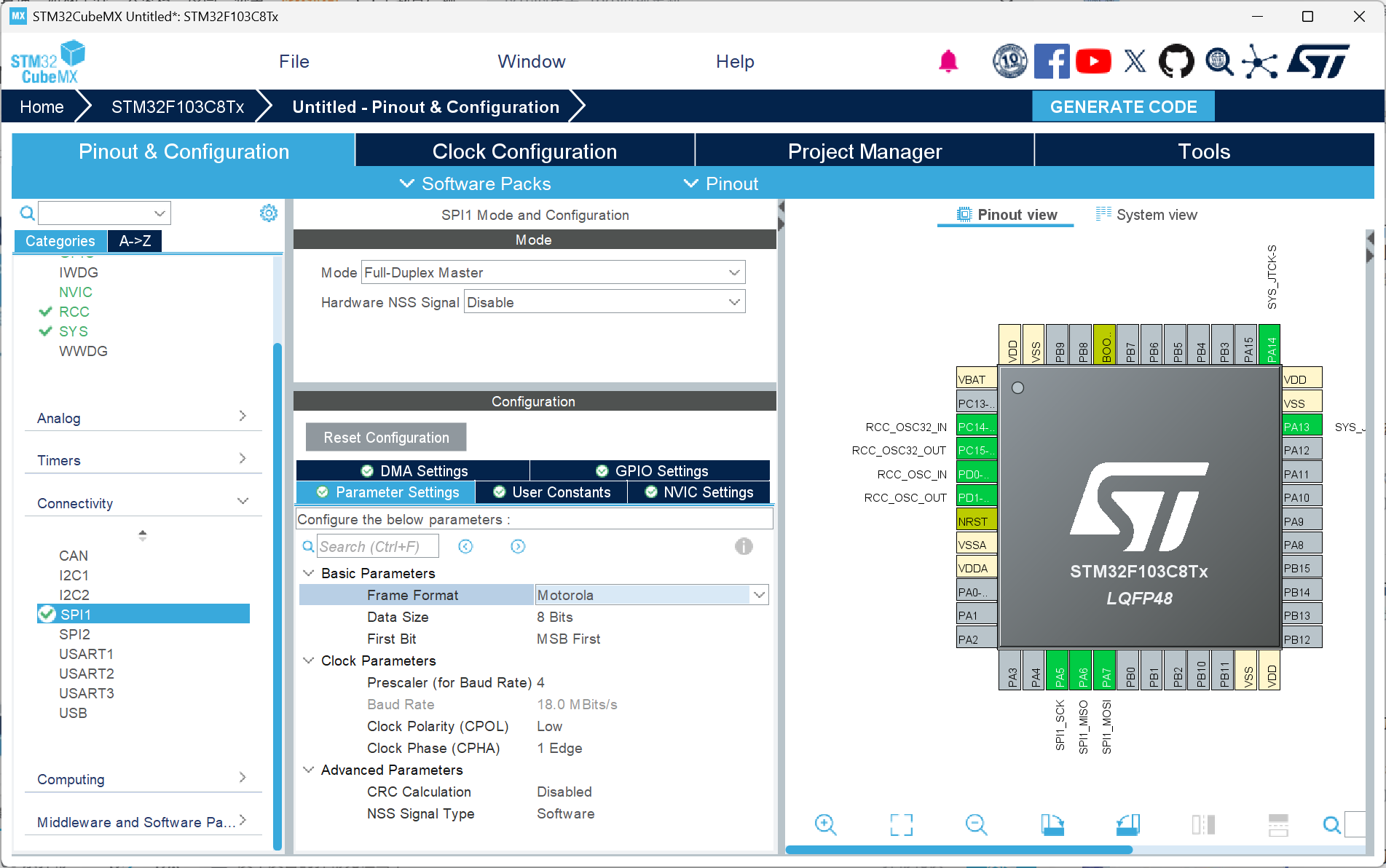The height and width of the screenshot is (868, 1386).
Task: Expand the Timers category
Action: 142,460
